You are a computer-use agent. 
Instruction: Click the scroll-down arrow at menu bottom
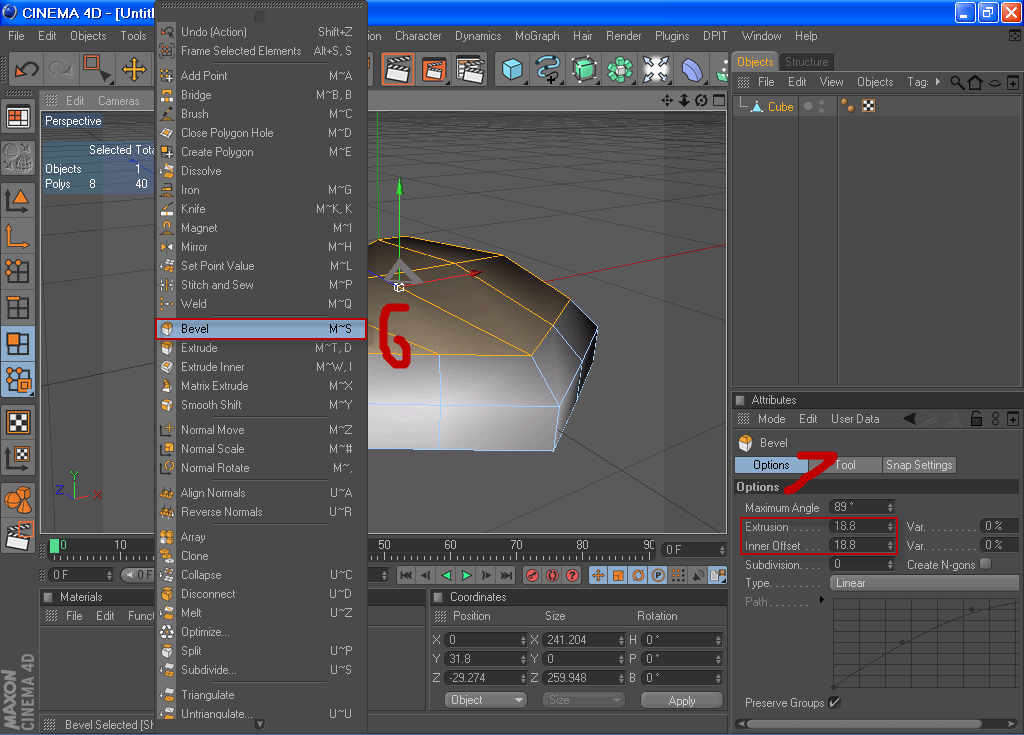(259, 724)
